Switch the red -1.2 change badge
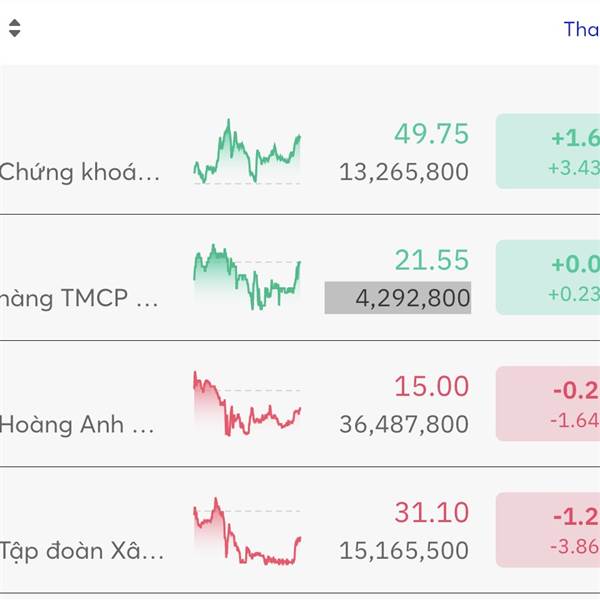 (x=548, y=530)
